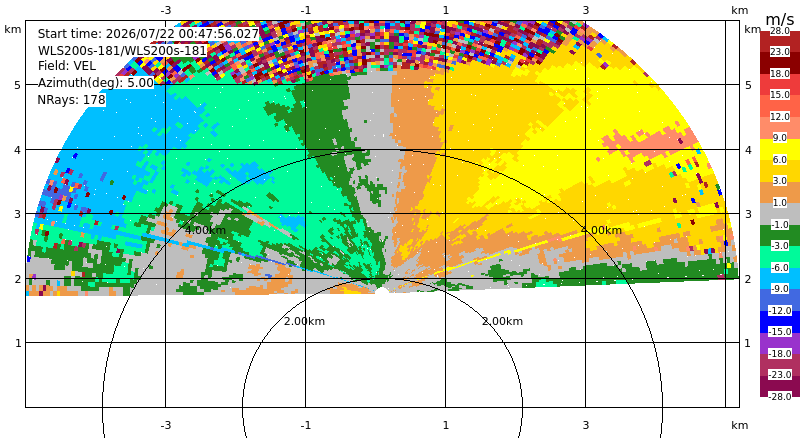Click the right 4.00km range ring label

click(x=602, y=230)
